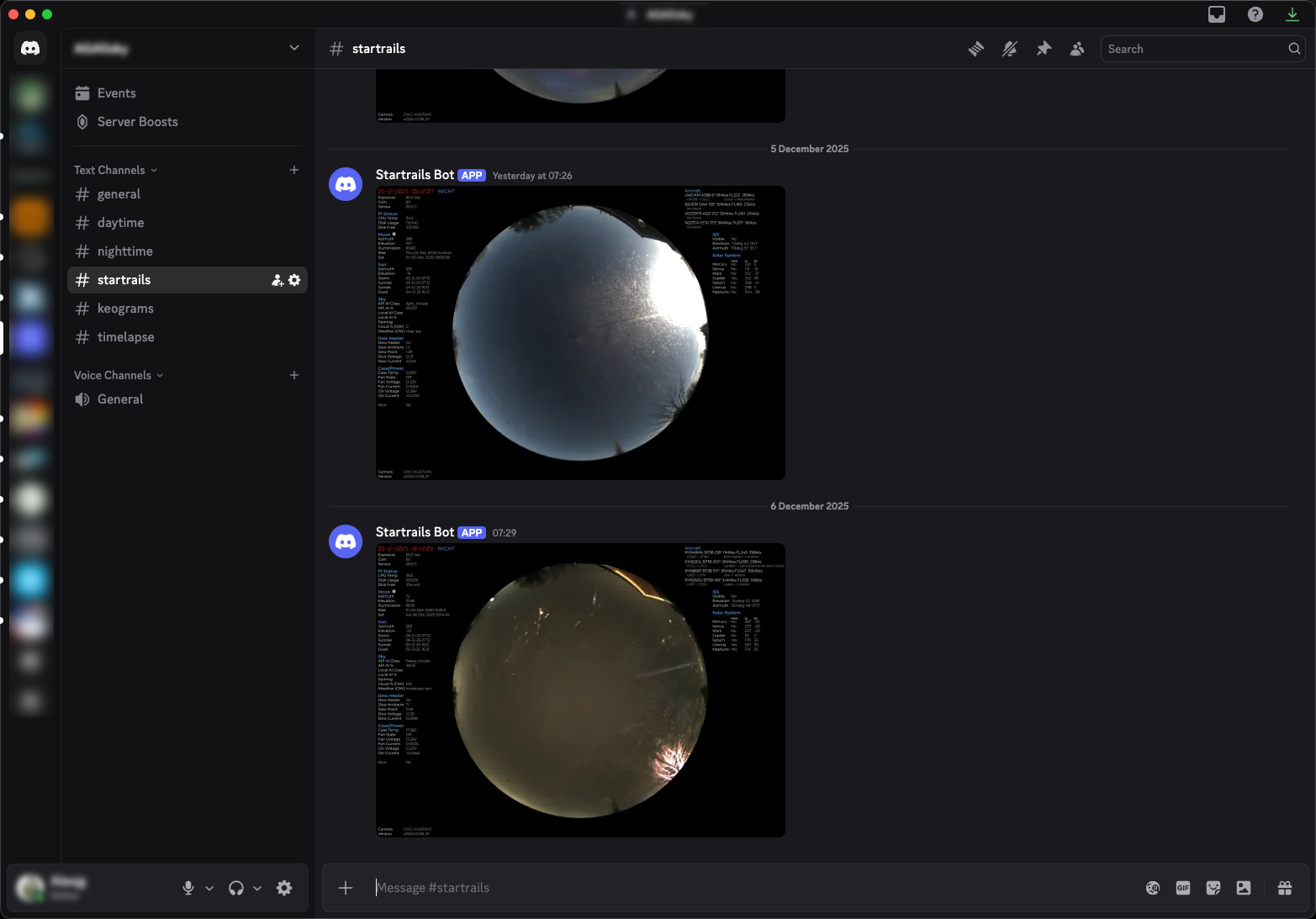
Task: Open Server Boosts page
Action: coord(137,122)
